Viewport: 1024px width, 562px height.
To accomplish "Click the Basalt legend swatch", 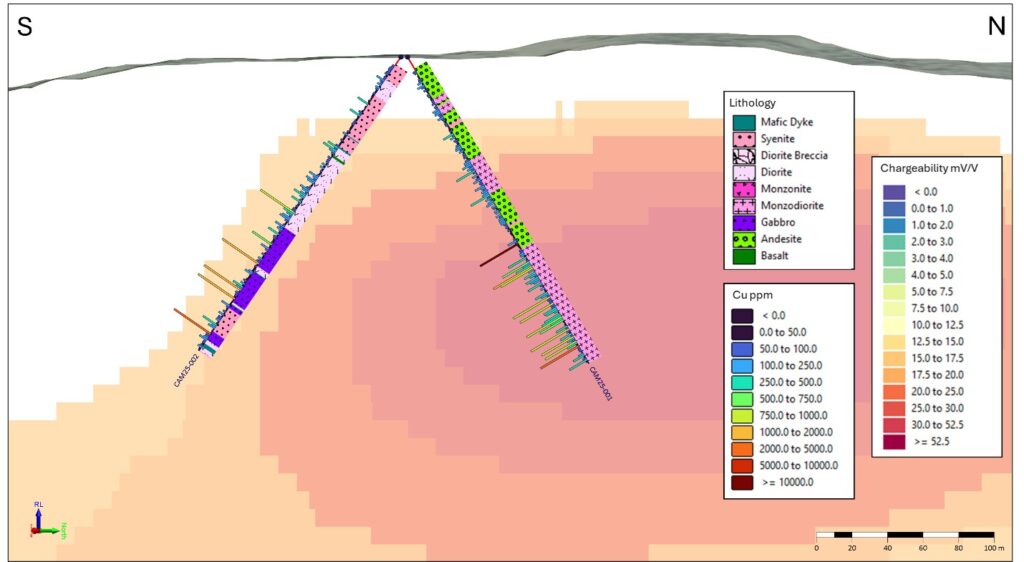I will click(743, 256).
